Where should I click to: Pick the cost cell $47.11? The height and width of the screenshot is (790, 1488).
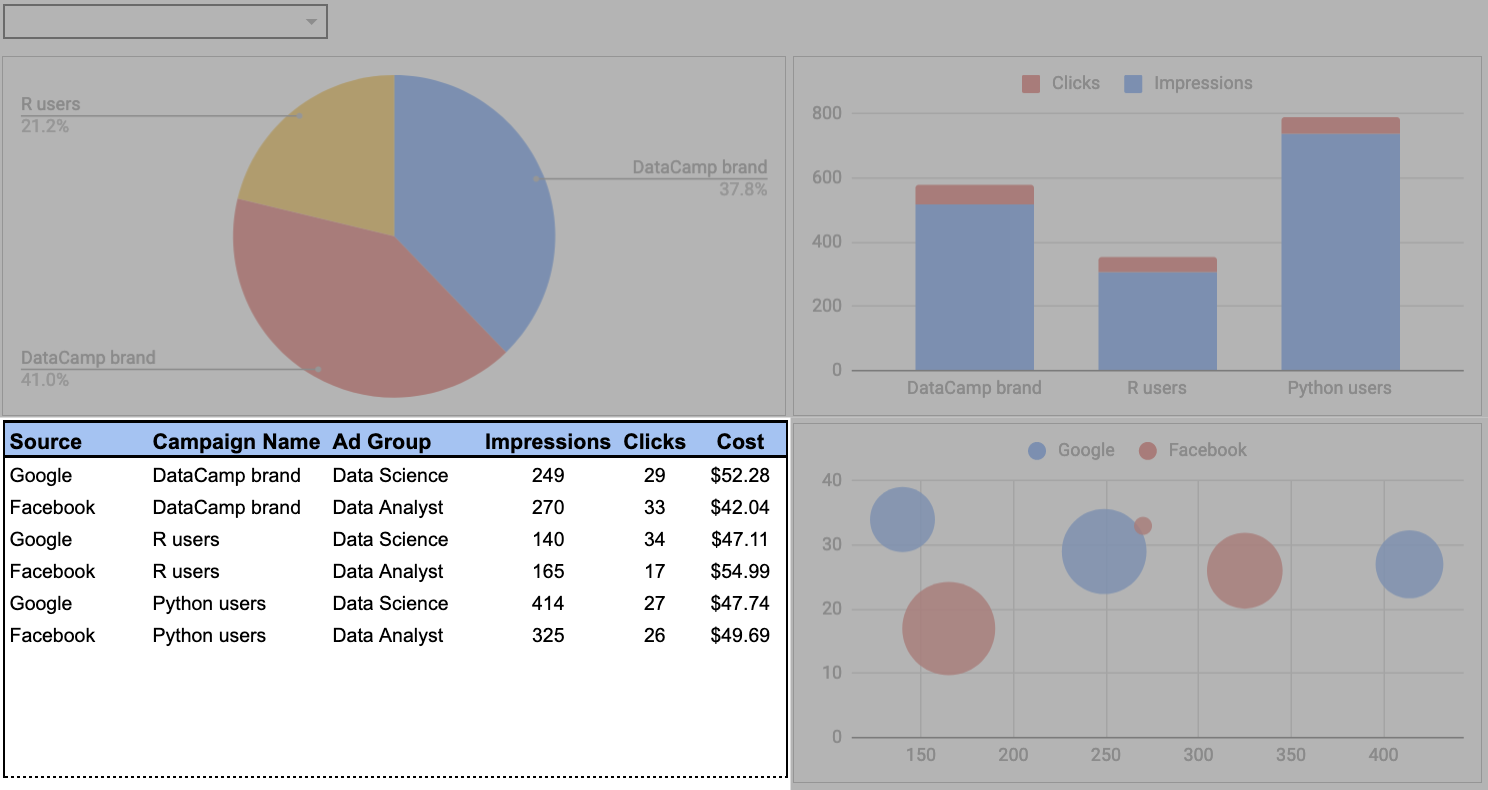(x=740, y=539)
